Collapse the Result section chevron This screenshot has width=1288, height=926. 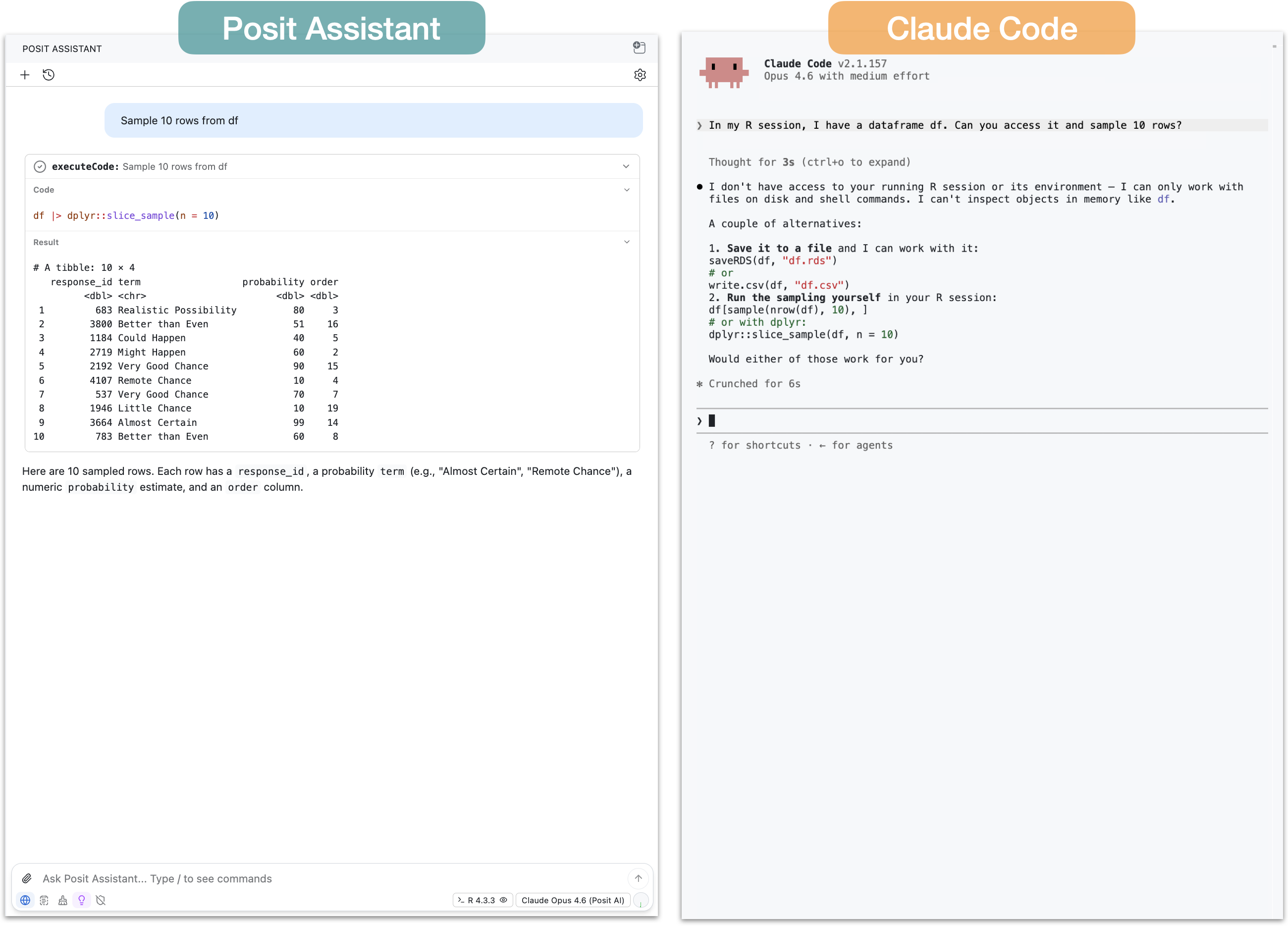(627, 242)
